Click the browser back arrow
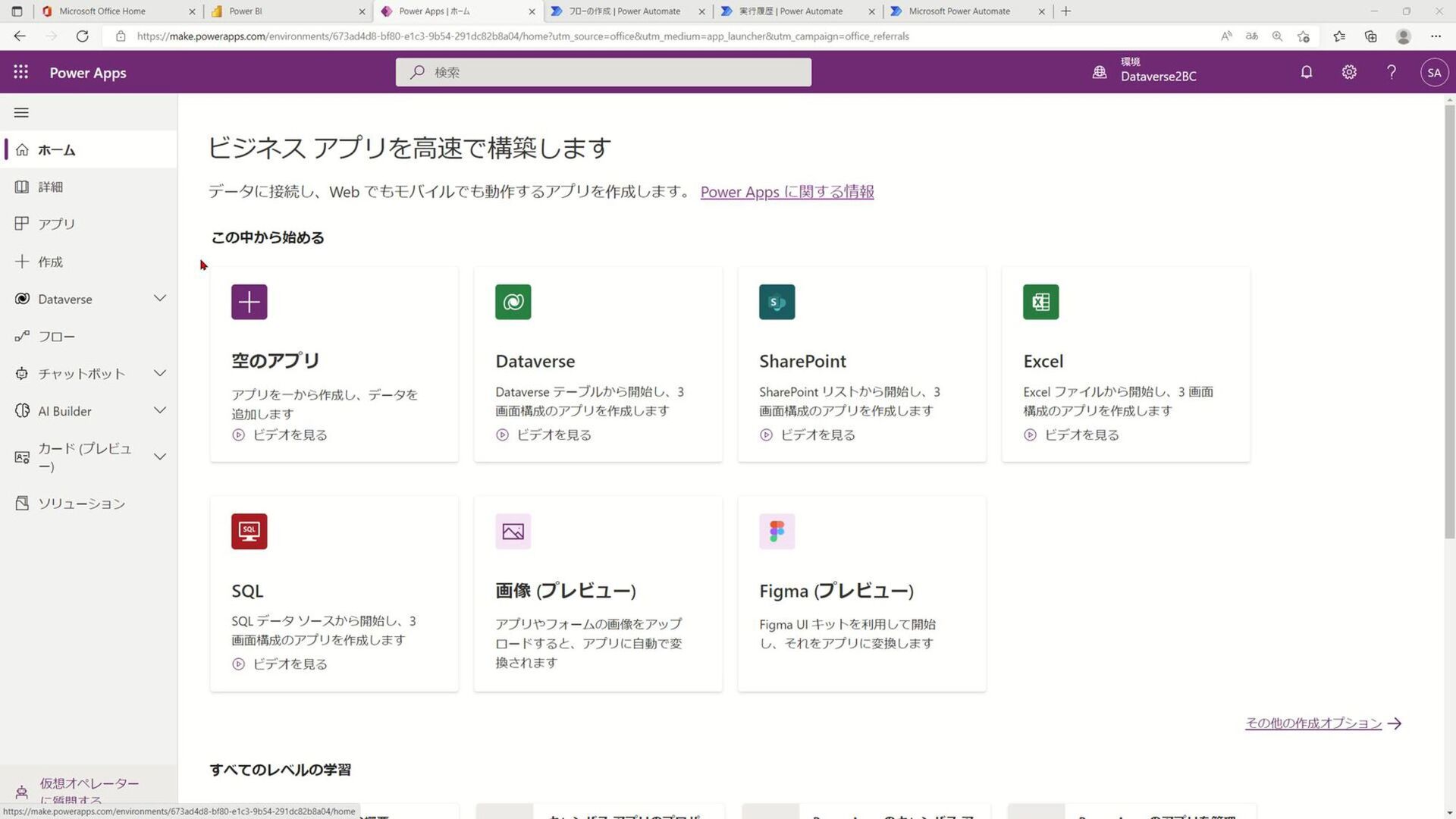1456x819 pixels. pos(20,36)
